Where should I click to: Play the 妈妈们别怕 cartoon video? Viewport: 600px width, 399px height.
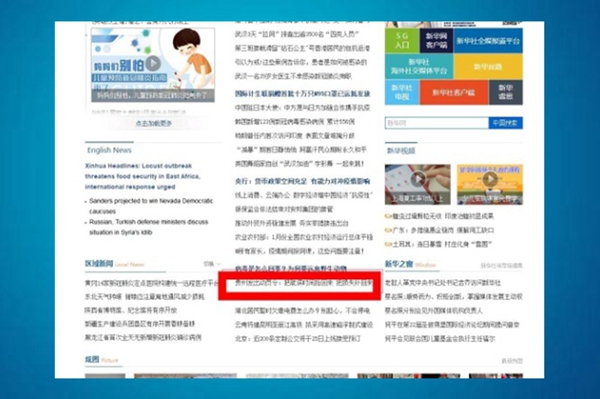coord(153,64)
